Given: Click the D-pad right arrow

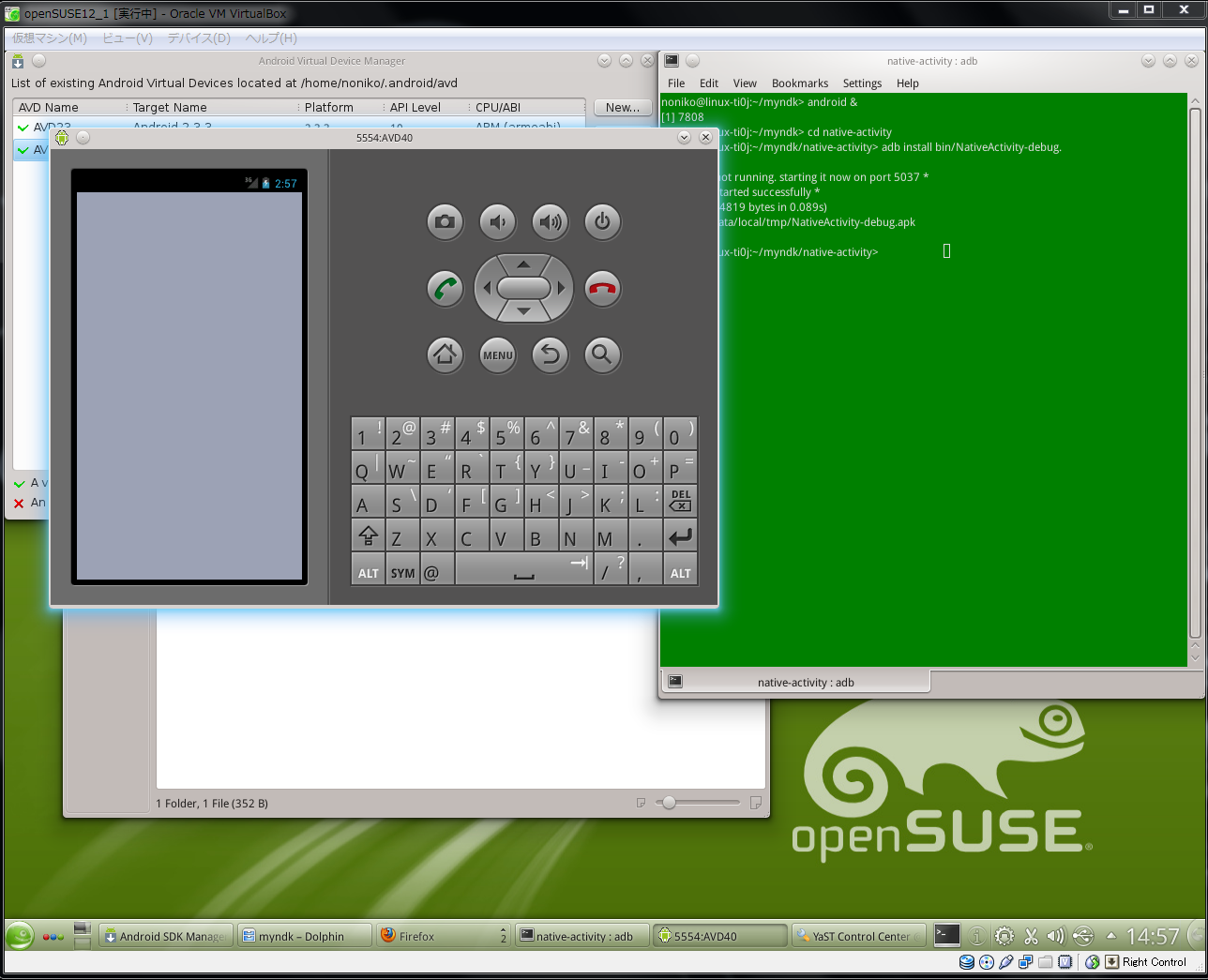Looking at the screenshot, I should click(x=562, y=288).
